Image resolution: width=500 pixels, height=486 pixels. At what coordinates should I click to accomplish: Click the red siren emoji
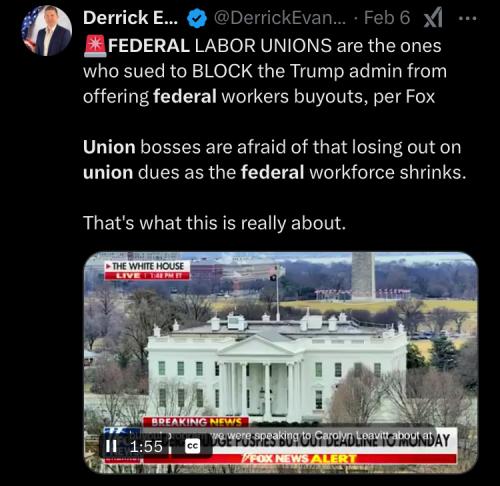pos(95,46)
